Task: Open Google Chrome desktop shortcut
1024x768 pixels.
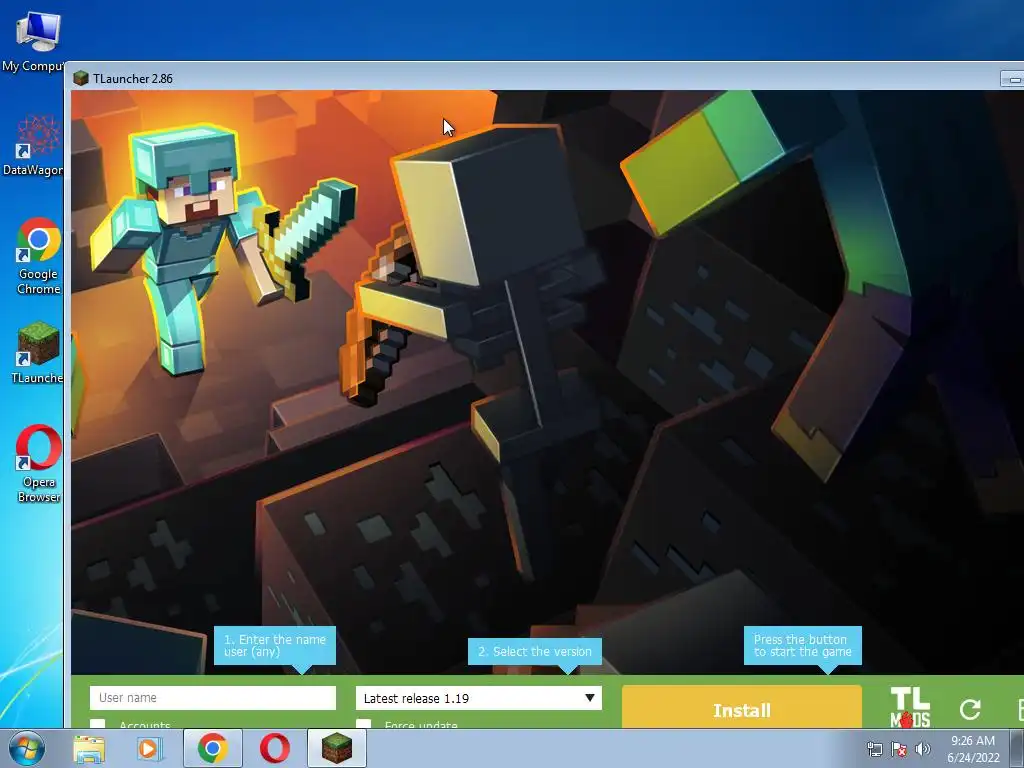Action: coord(38,256)
